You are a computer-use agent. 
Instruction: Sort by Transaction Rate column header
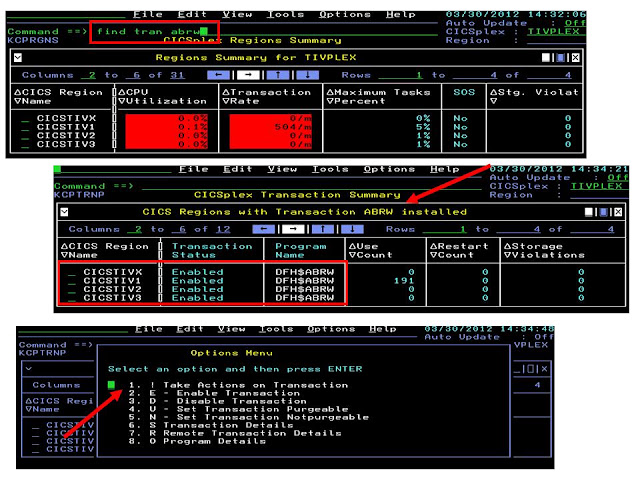pyautogui.click(x=267, y=97)
